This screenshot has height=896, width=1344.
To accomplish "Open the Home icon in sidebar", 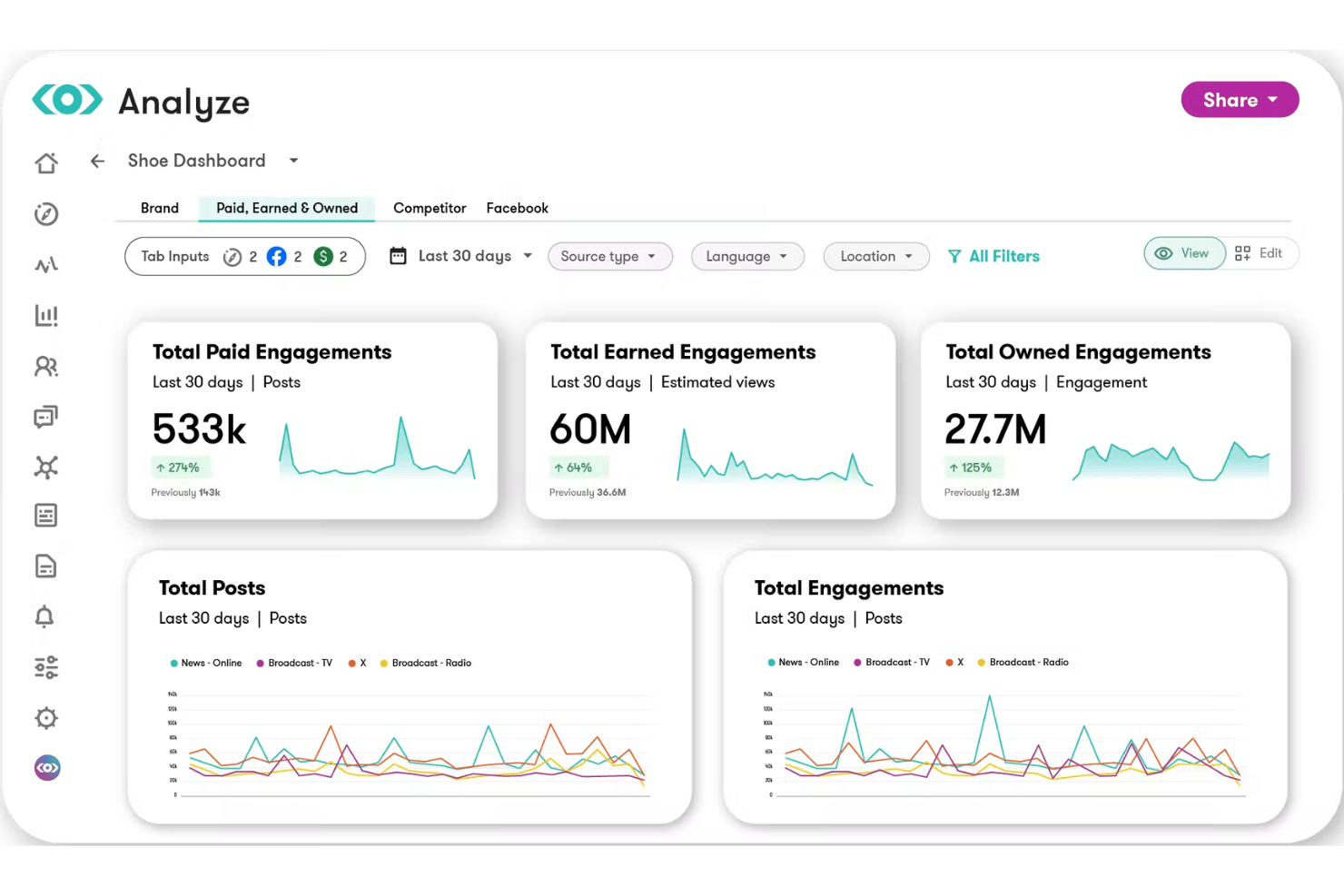I will (x=46, y=162).
